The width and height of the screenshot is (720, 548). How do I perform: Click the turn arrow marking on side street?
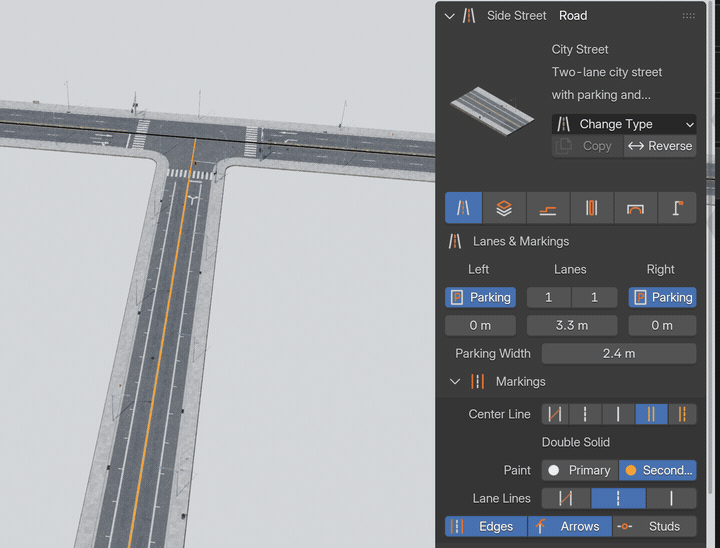click(193, 200)
